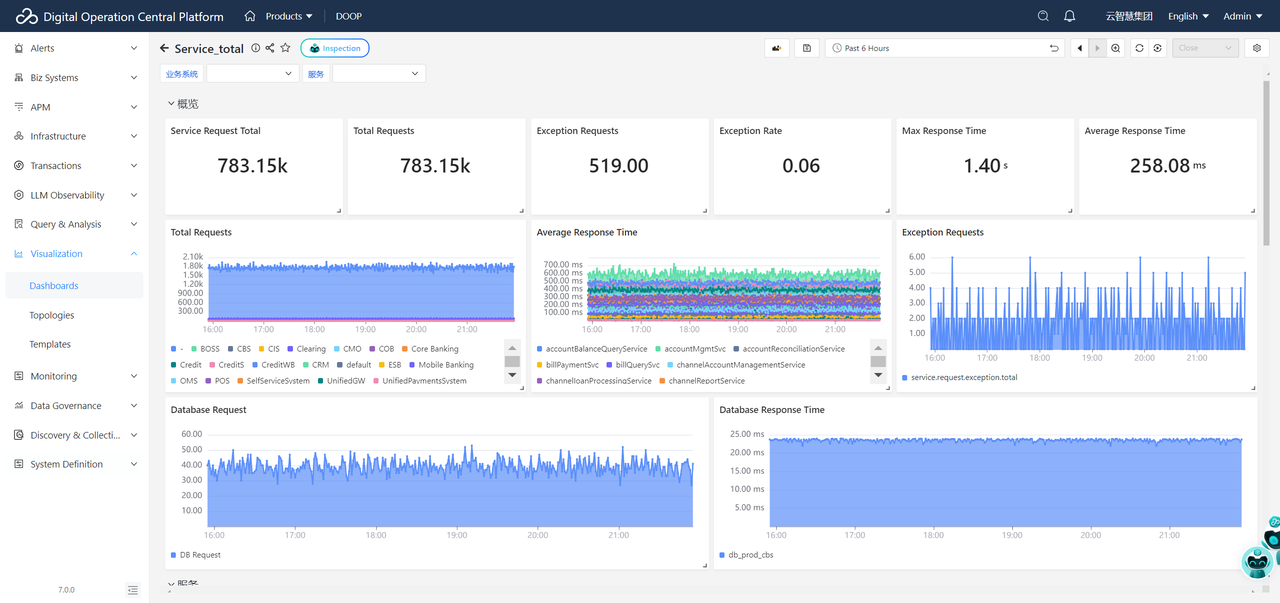Collapse the Visualization sidebar group

tap(75, 254)
